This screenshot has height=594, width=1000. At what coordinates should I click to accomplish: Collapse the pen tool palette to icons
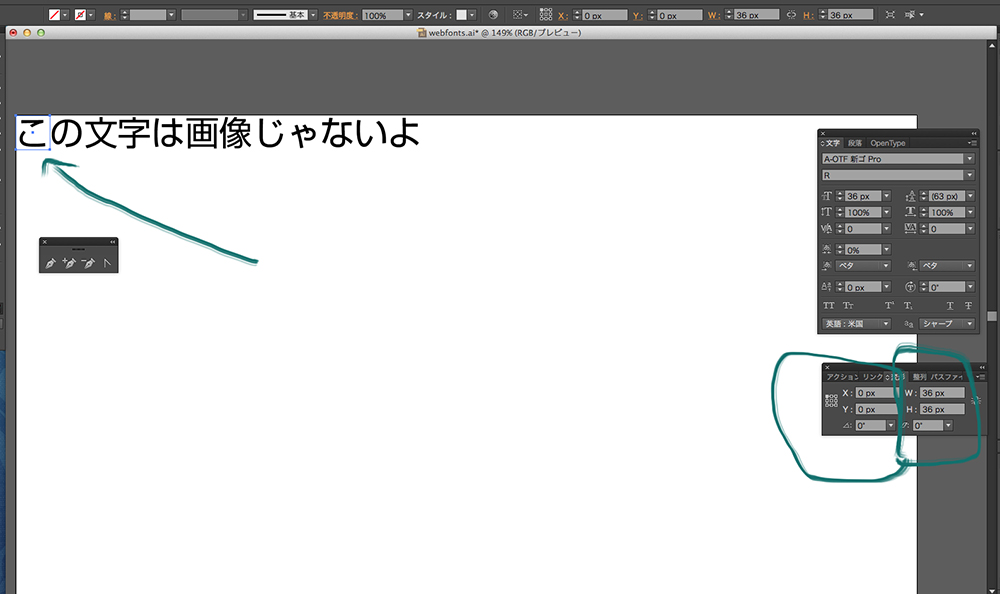tap(112, 242)
